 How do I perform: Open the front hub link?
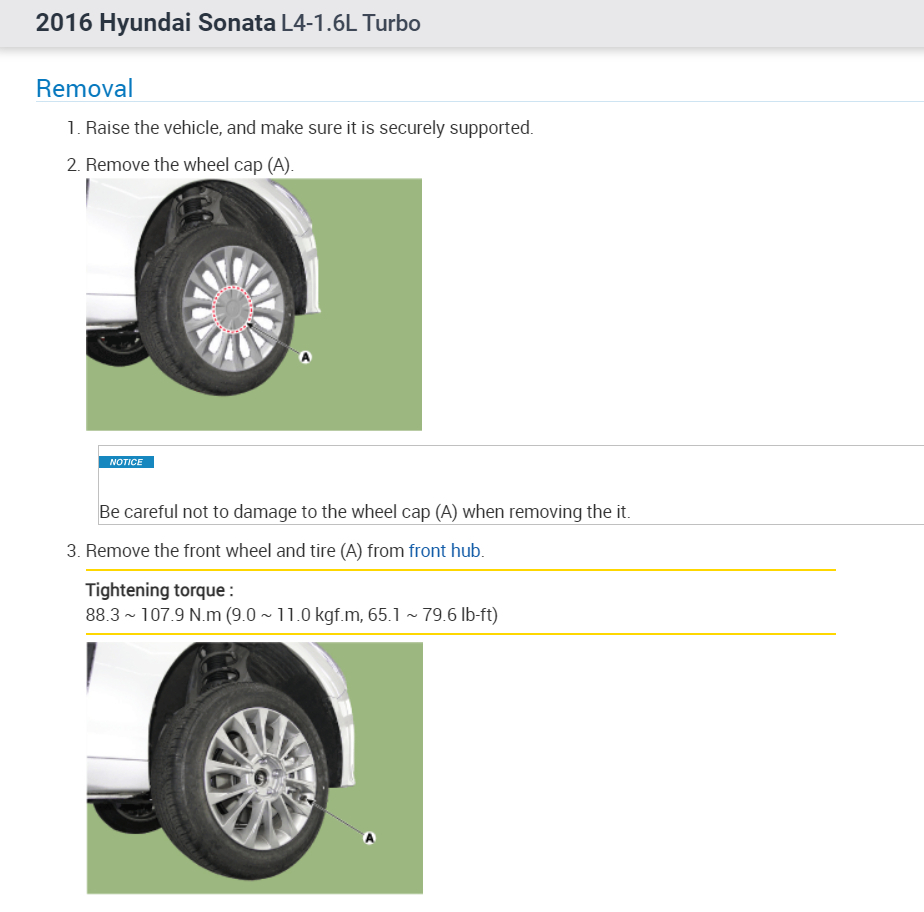point(445,551)
